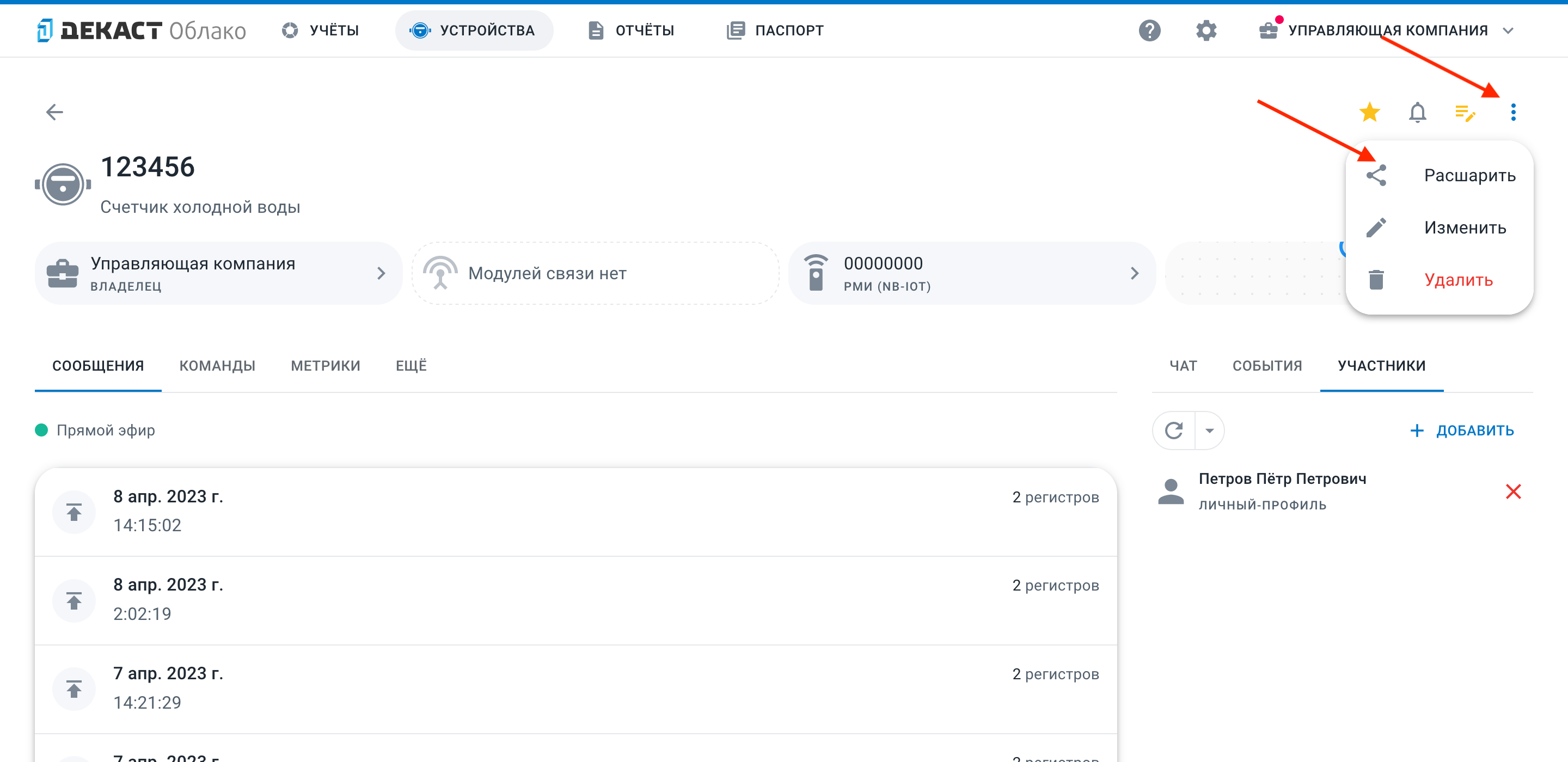Click the water meter device icon

coord(63,185)
